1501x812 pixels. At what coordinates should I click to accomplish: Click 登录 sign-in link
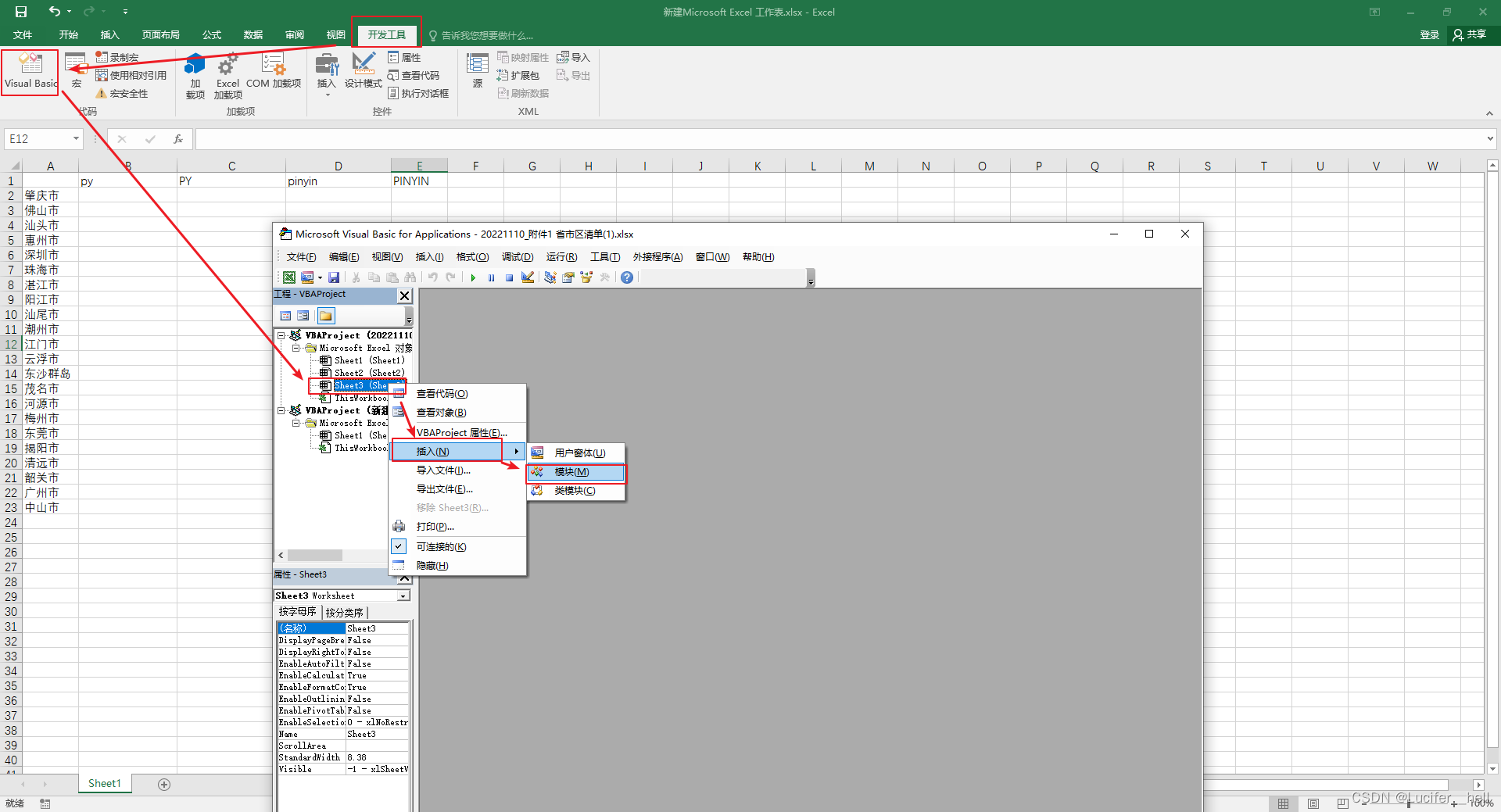[x=1429, y=34]
